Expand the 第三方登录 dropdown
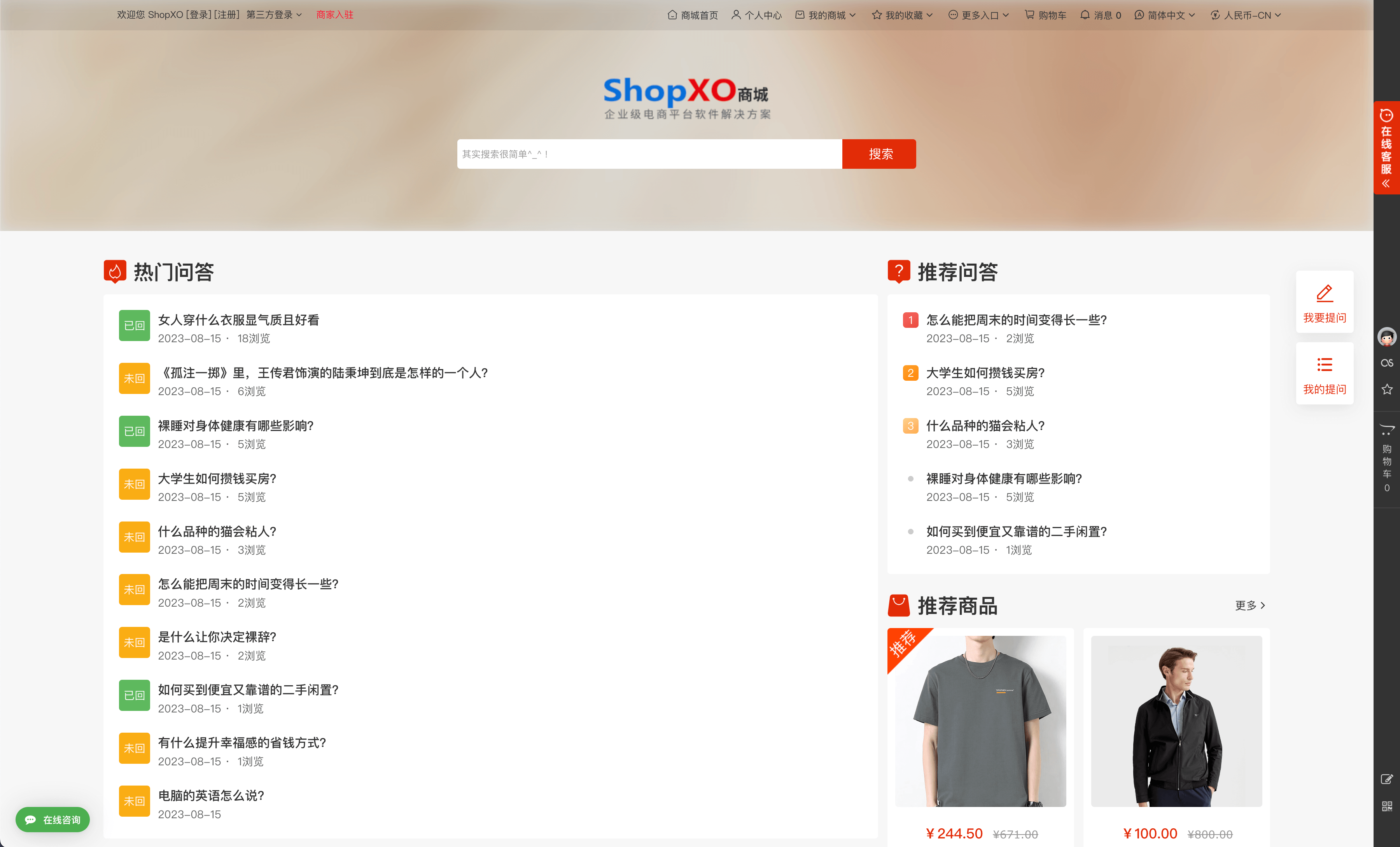Screen dimensions: 1400x847 pyautogui.click(x=275, y=15)
